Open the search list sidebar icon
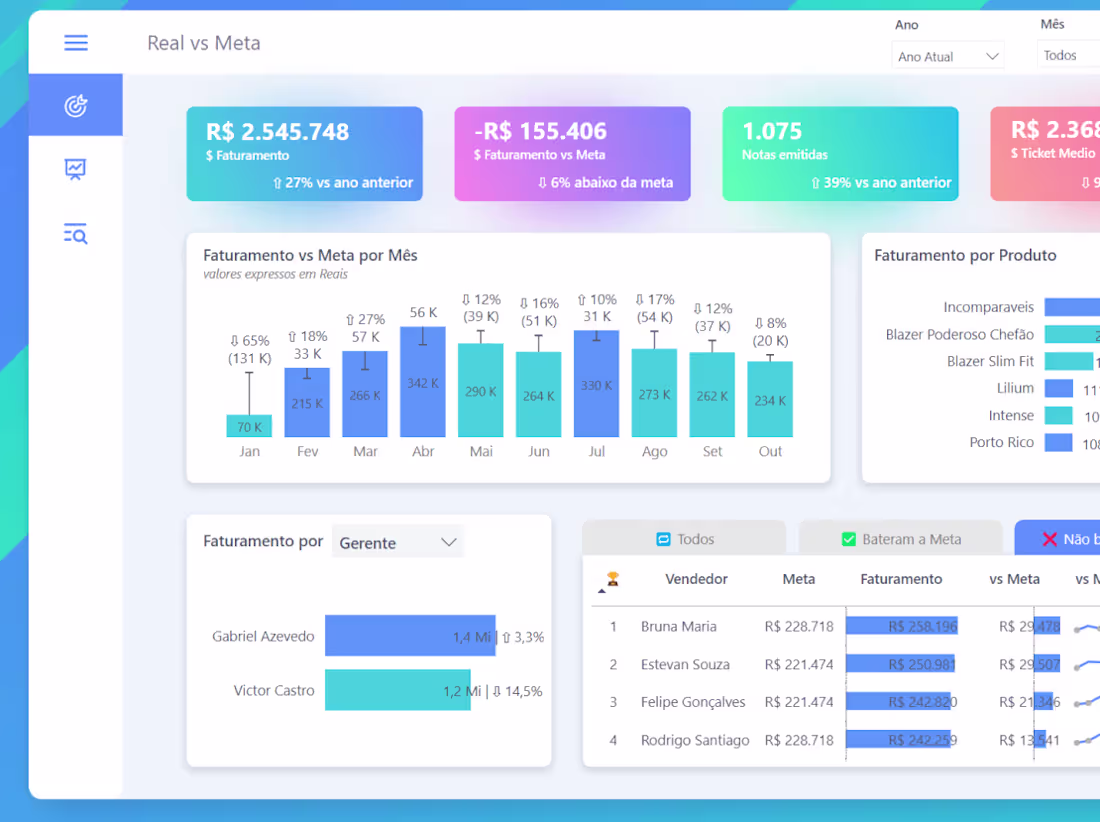Screen dimensions: 1100x822 click(76, 234)
